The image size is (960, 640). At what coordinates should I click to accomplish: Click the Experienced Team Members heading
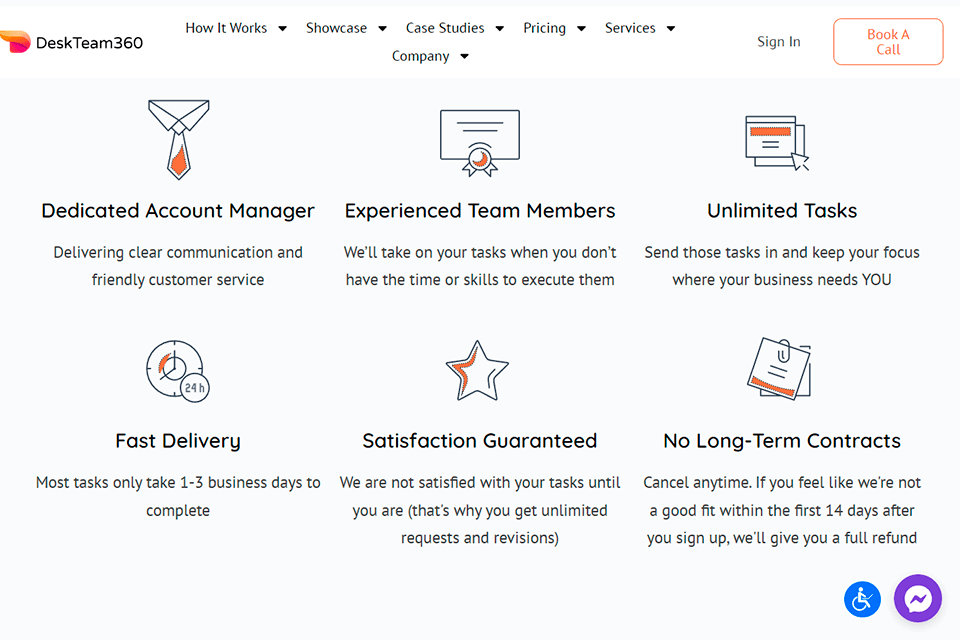(479, 211)
